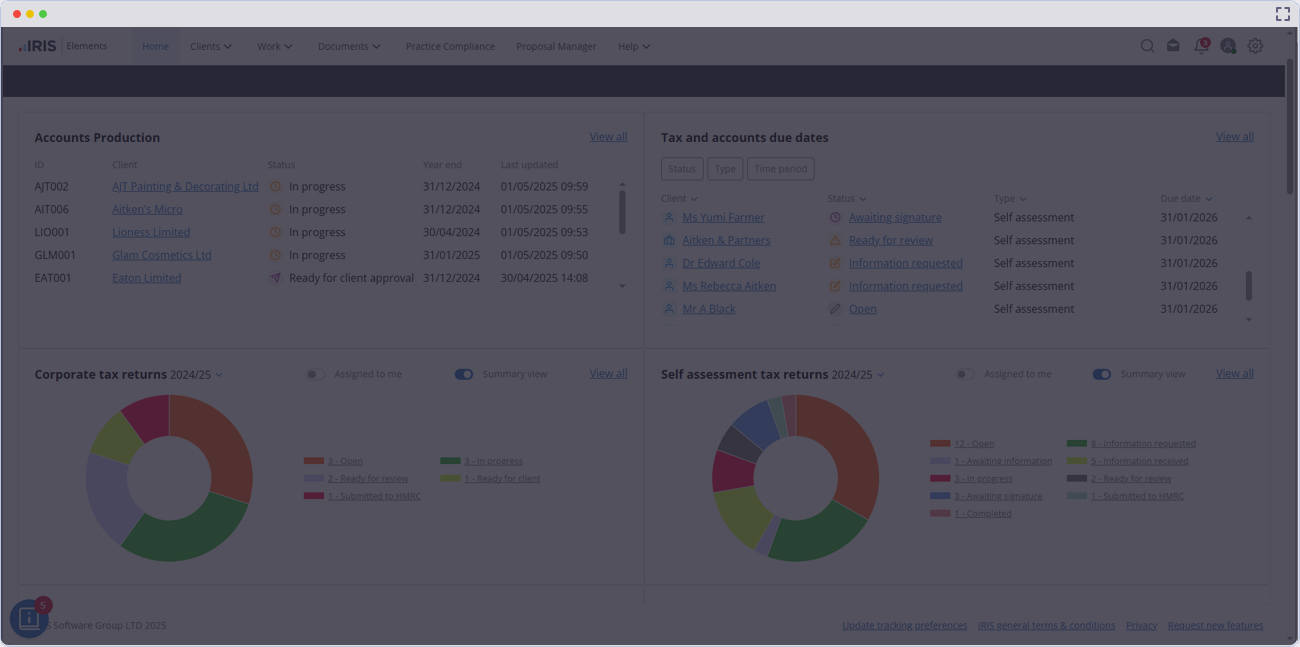Expand the Clients menu dropdown
This screenshot has height=647, width=1300.
click(x=211, y=46)
